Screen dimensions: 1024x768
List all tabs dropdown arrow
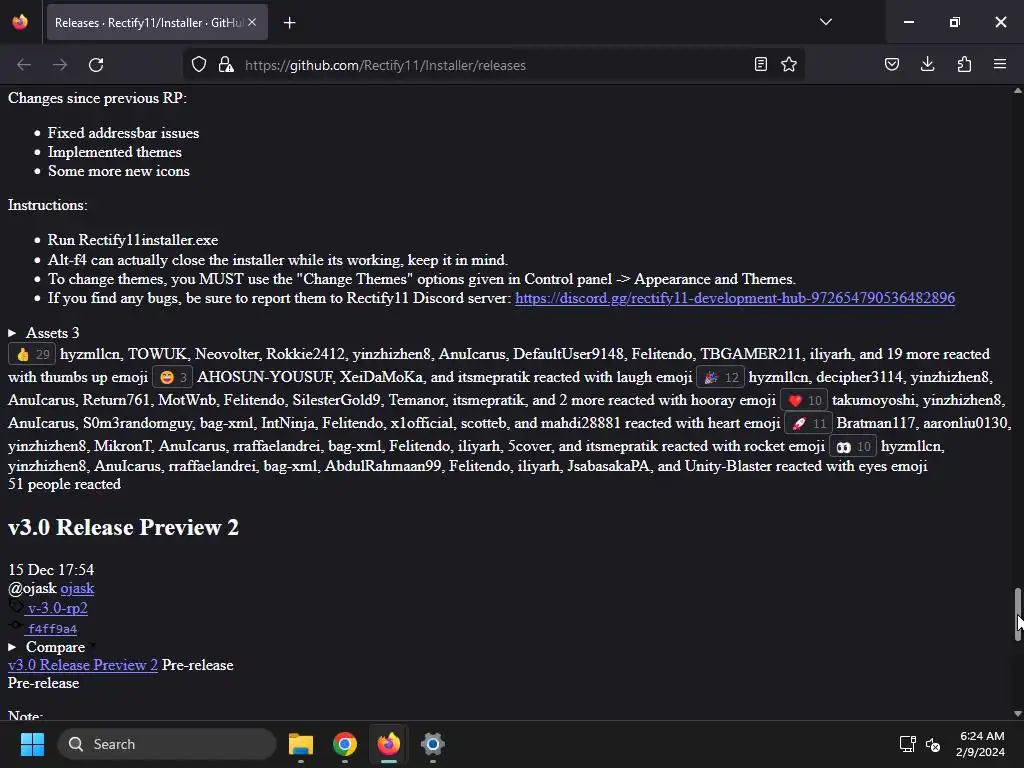coord(825,22)
